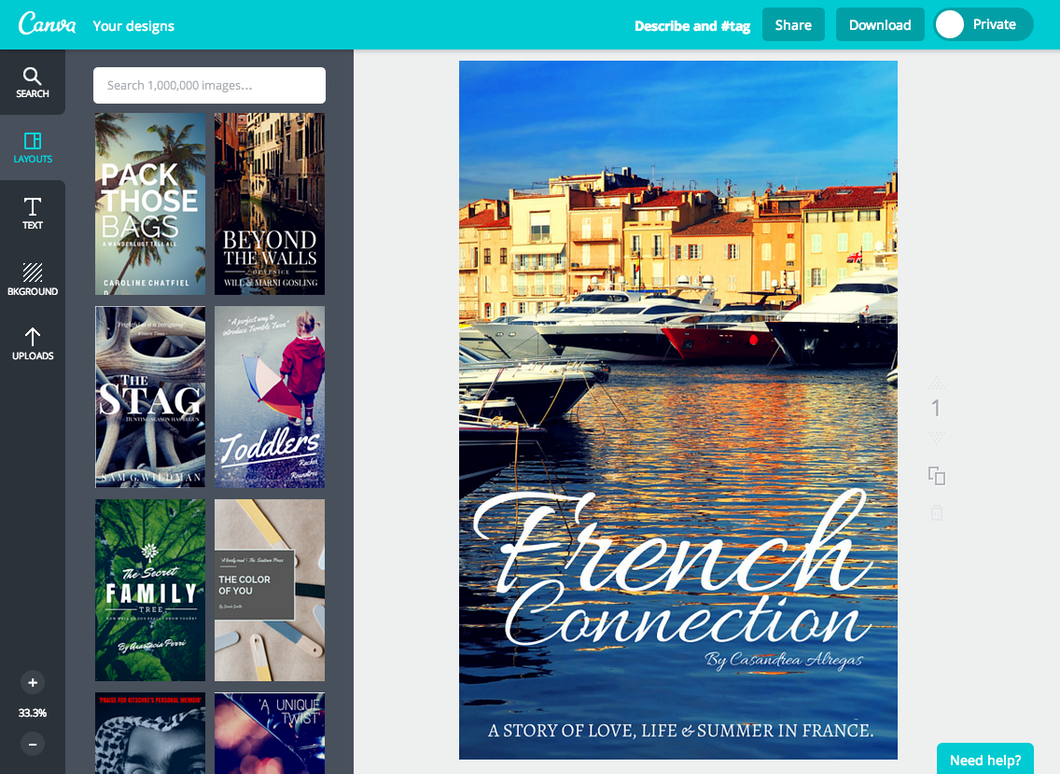Click the Canva logo

point(47,24)
